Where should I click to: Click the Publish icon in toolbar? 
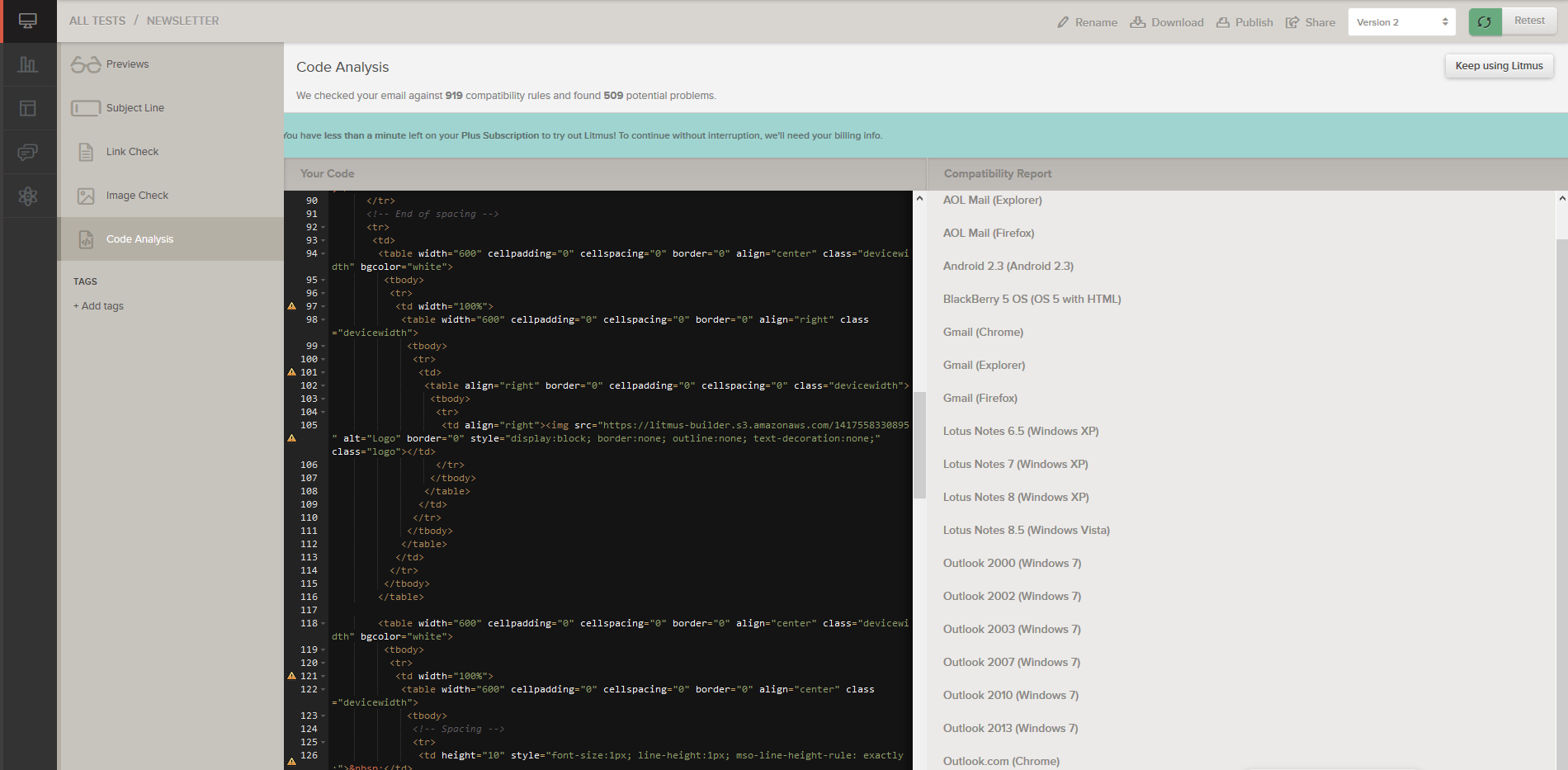coord(1223,22)
